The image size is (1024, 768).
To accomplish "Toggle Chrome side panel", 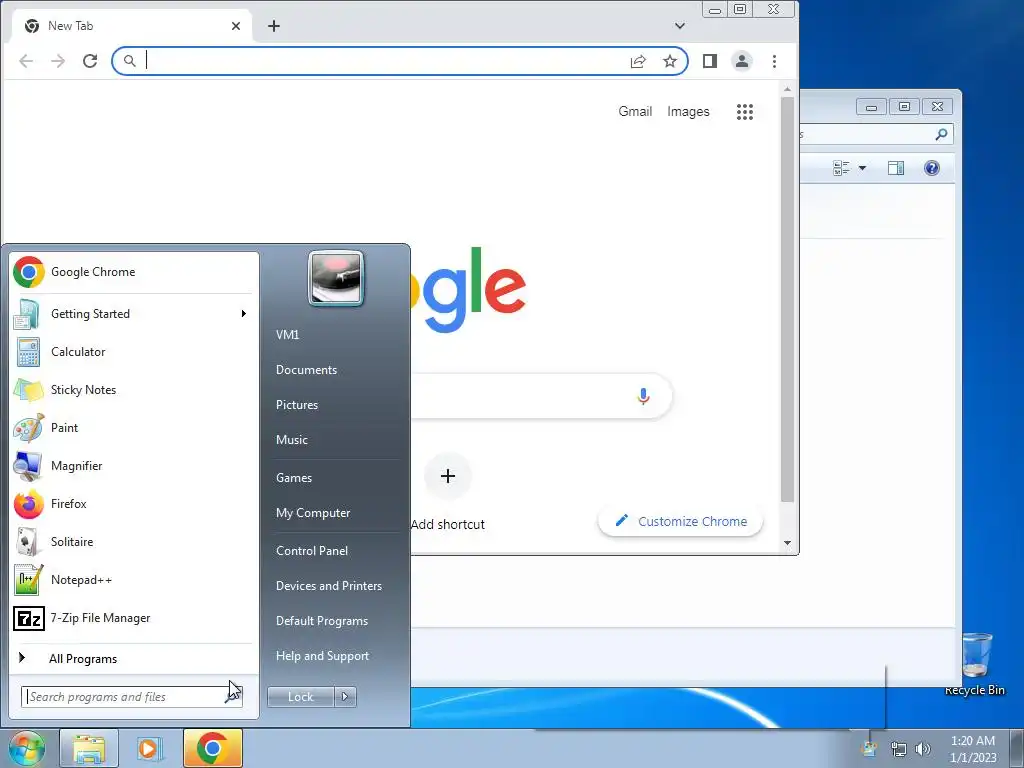I will point(710,61).
